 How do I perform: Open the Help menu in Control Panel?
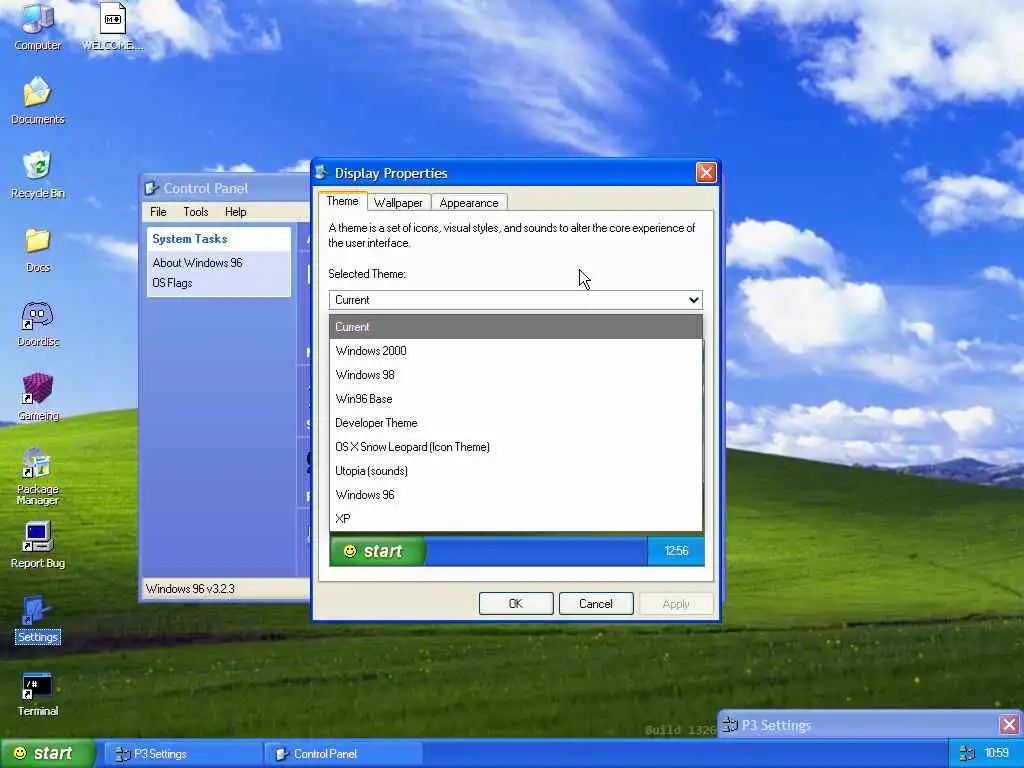pyautogui.click(x=236, y=212)
